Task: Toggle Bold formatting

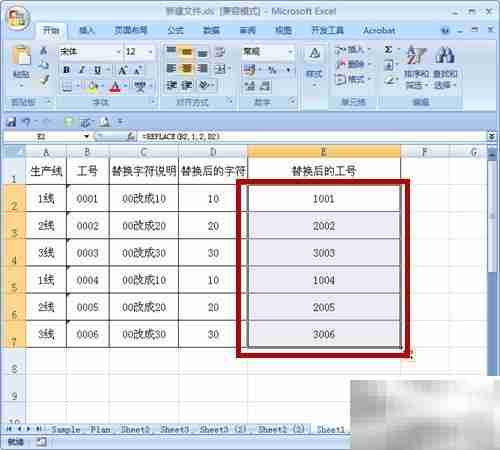Action: [x=67, y=70]
